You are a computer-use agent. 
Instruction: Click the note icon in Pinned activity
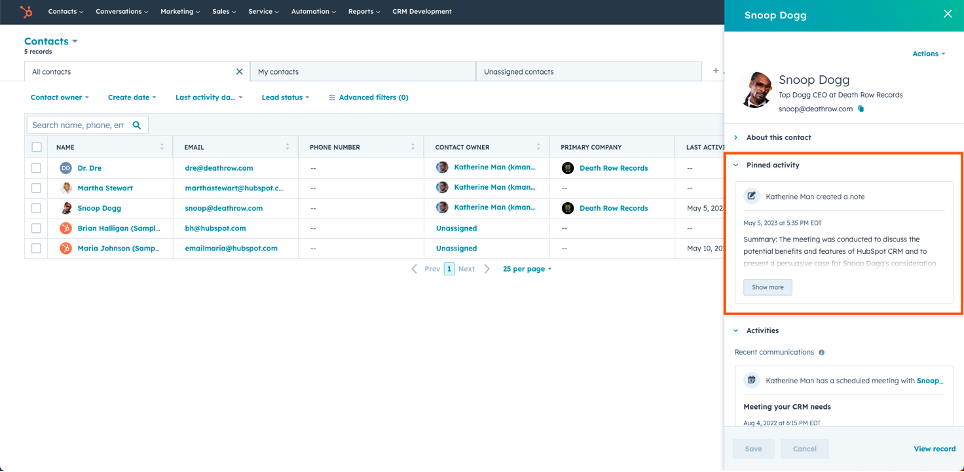click(751, 197)
